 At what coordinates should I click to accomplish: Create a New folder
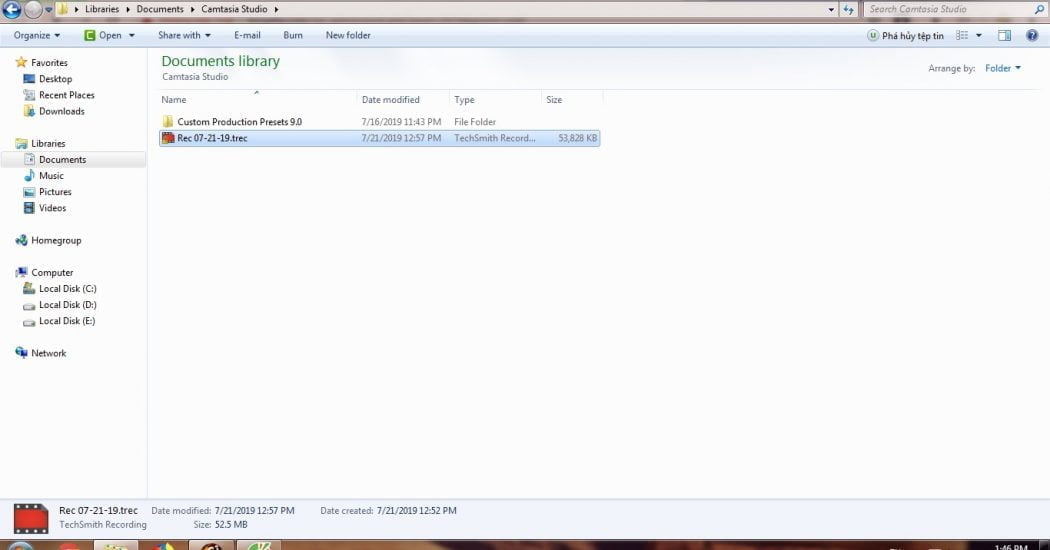click(x=348, y=36)
